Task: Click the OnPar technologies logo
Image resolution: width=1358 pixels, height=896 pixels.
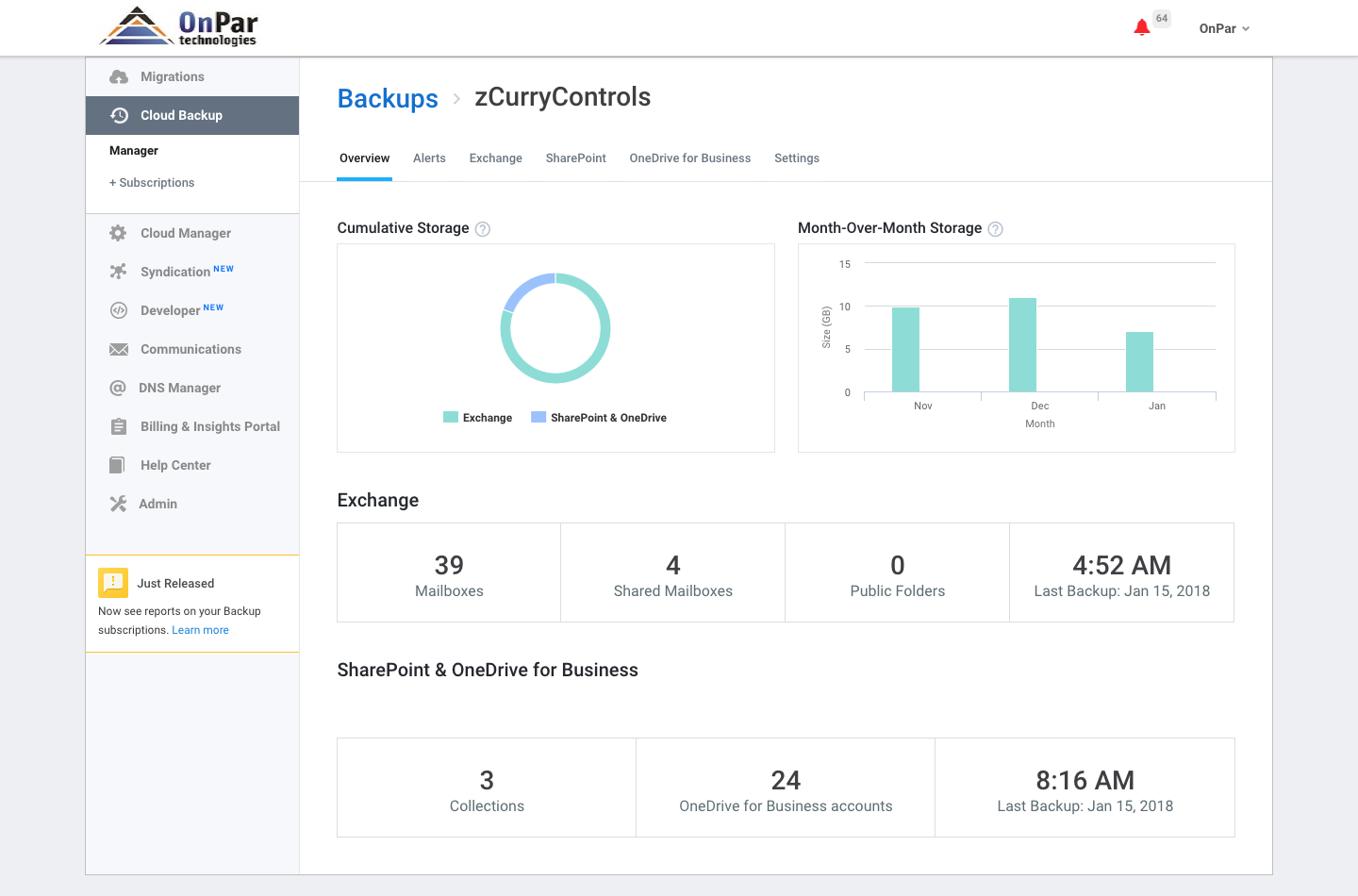Action: point(179,27)
